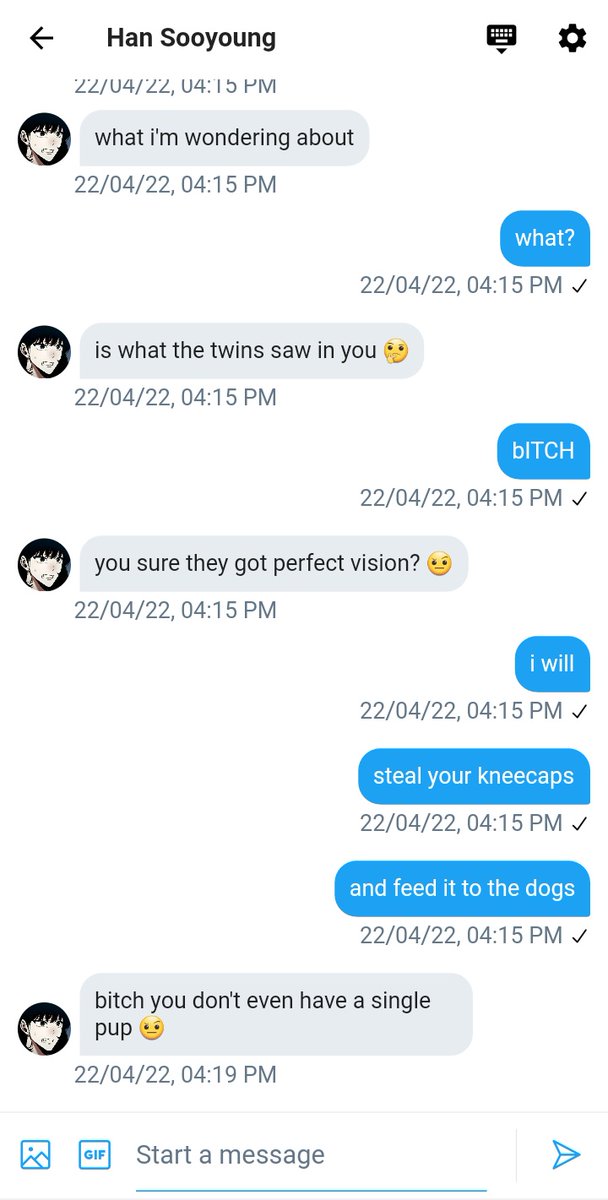Image resolution: width=608 pixels, height=1200 pixels.
Task: Open the settings gear icon
Action: click(572, 38)
